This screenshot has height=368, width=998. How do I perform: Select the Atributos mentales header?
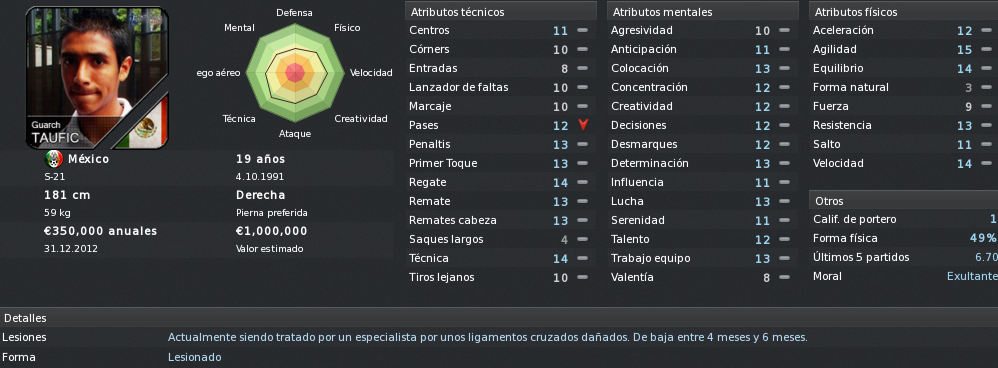pyautogui.click(x=703, y=12)
